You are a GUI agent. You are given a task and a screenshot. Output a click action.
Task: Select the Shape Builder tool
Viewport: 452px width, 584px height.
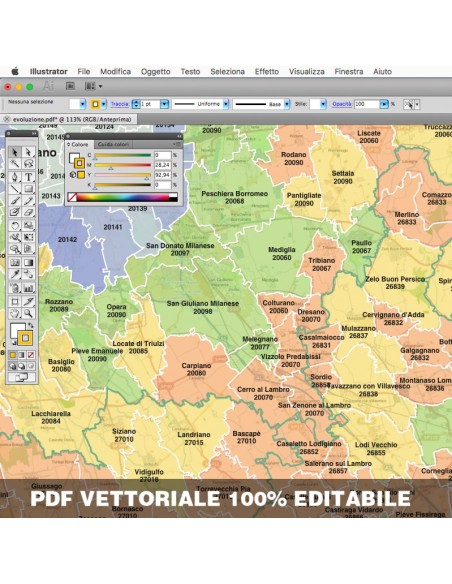click(15, 248)
